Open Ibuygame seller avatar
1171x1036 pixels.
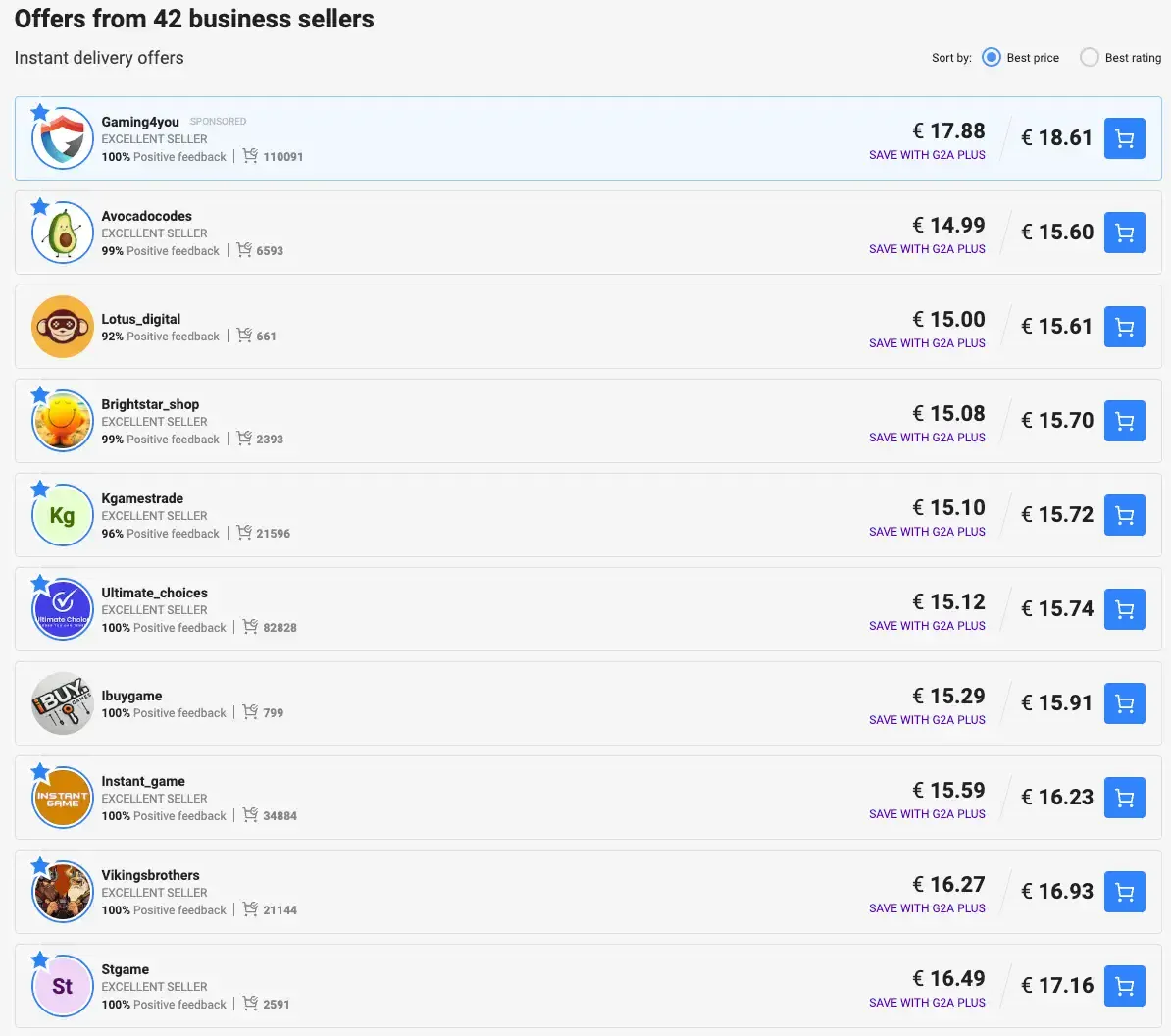tap(62, 702)
